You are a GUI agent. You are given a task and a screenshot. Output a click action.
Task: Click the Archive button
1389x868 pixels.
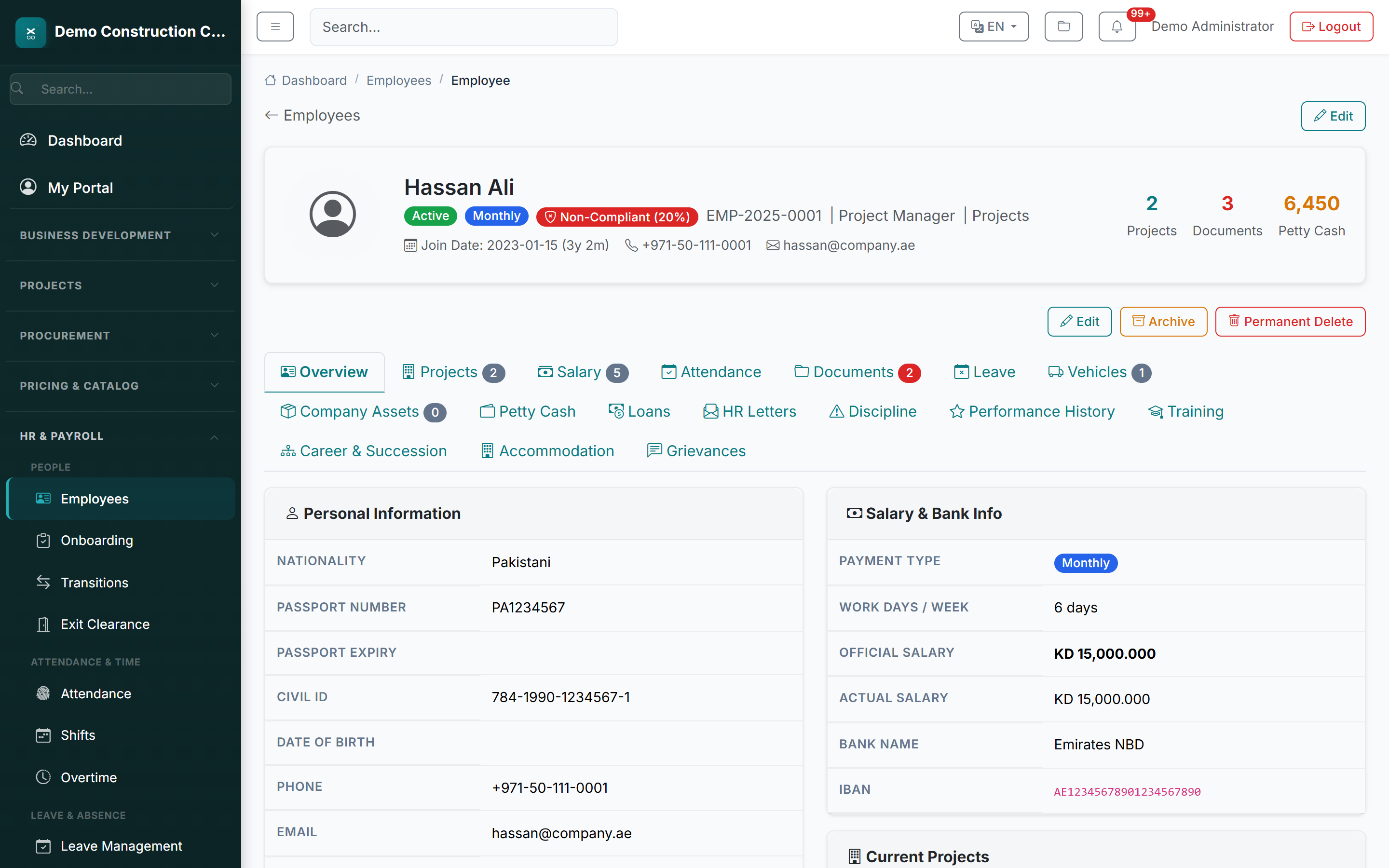(x=1163, y=322)
